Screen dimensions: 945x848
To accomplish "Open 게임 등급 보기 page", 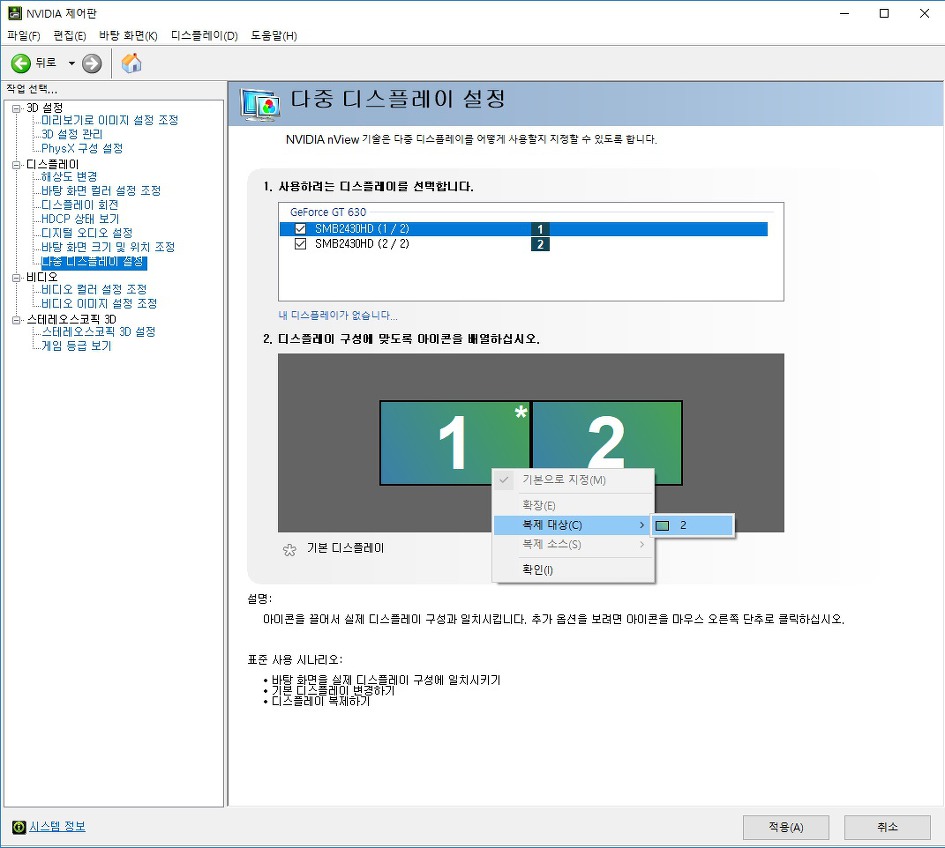I will pos(77,346).
